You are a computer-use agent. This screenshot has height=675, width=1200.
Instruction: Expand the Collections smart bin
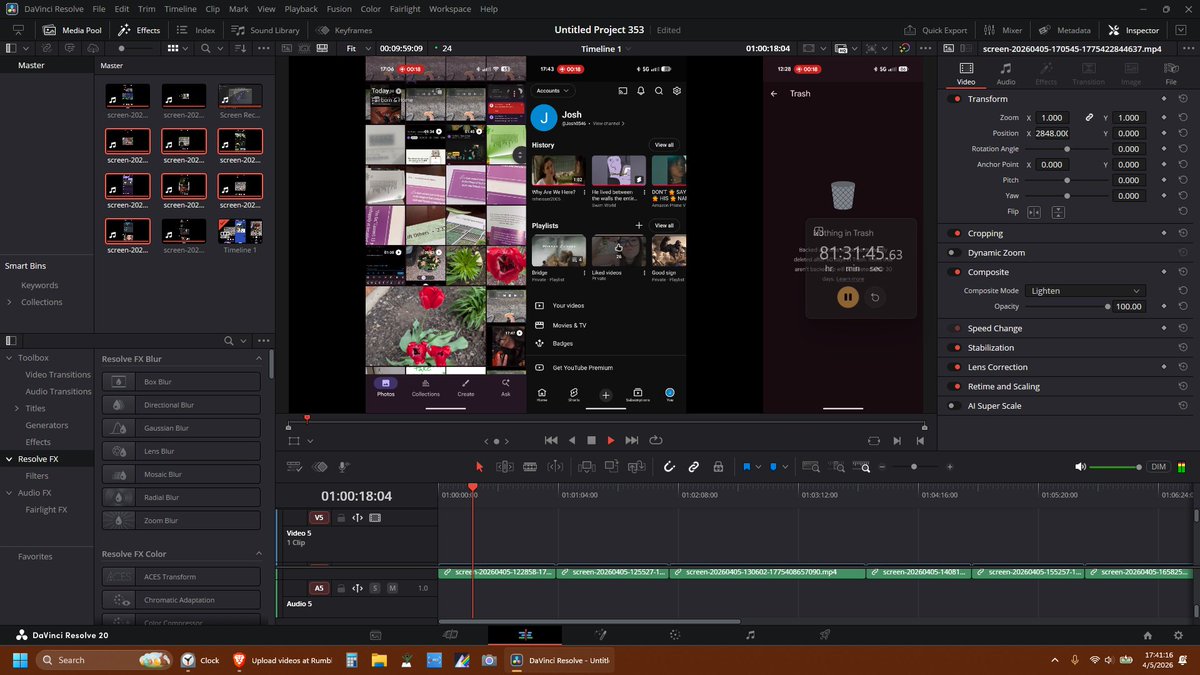(10, 302)
